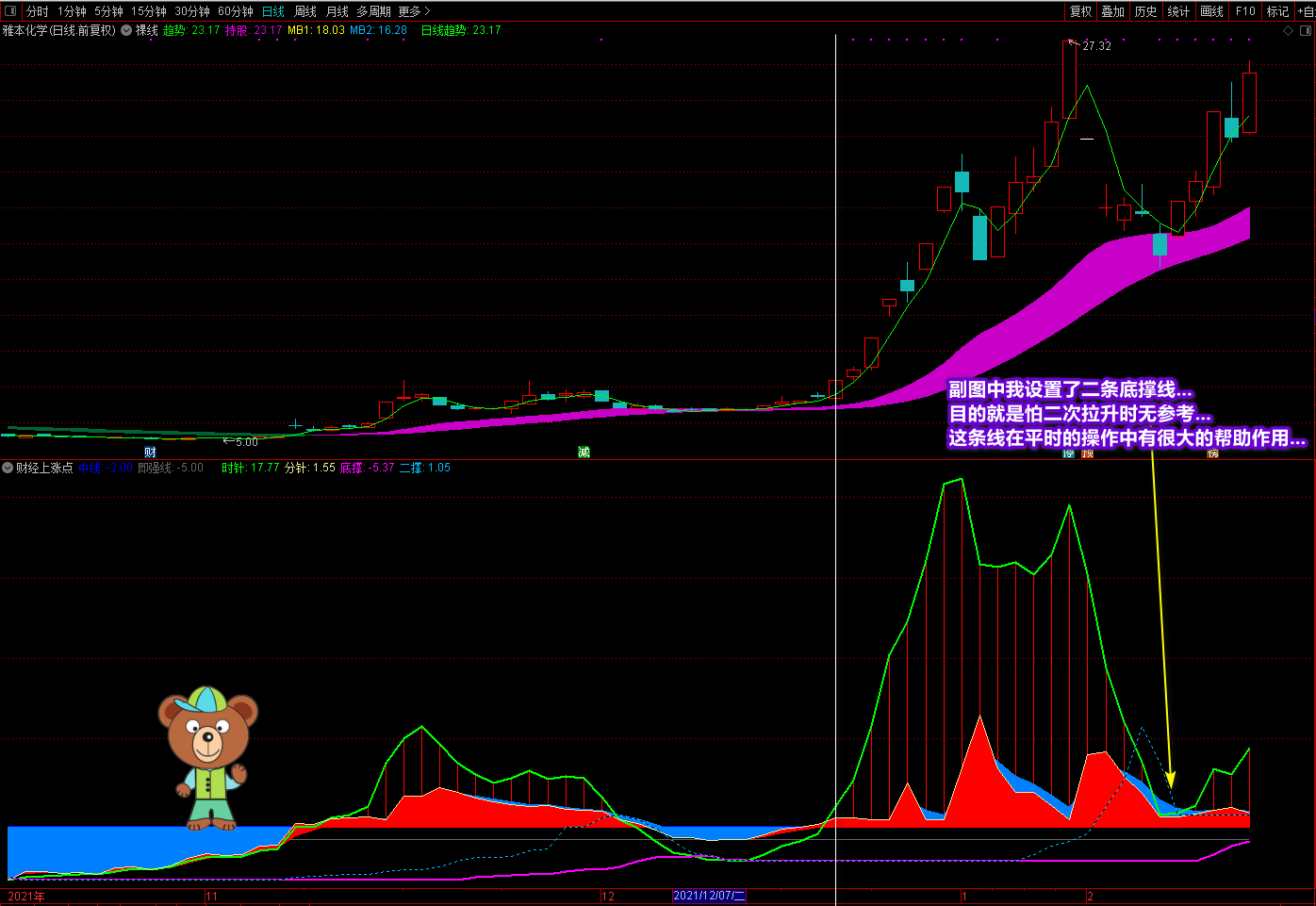The height and width of the screenshot is (906, 1316).
Task: Open the 标记 marking tool
Action: pos(1277,11)
